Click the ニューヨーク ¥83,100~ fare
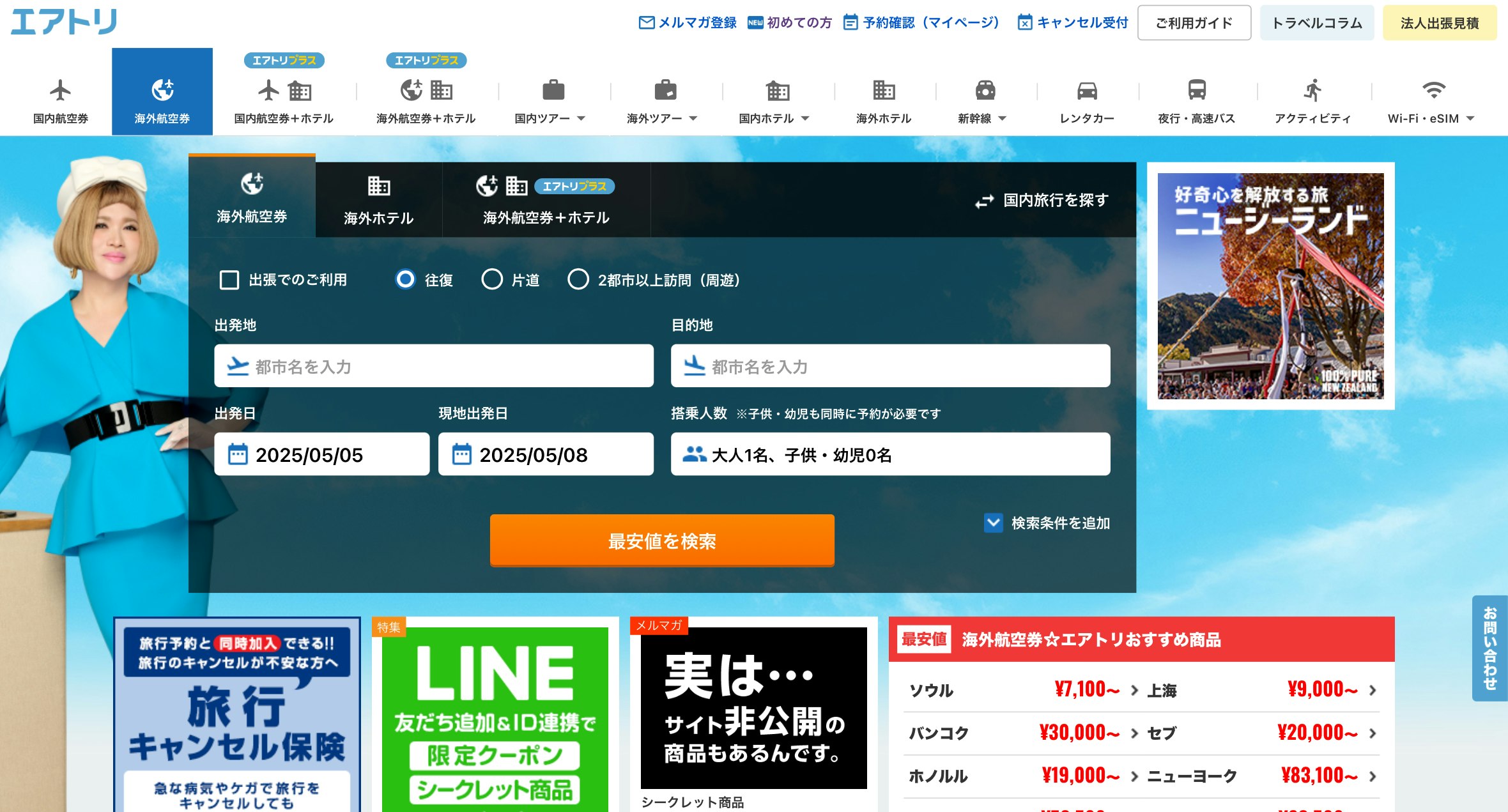1508x812 pixels. (x=1262, y=776)
